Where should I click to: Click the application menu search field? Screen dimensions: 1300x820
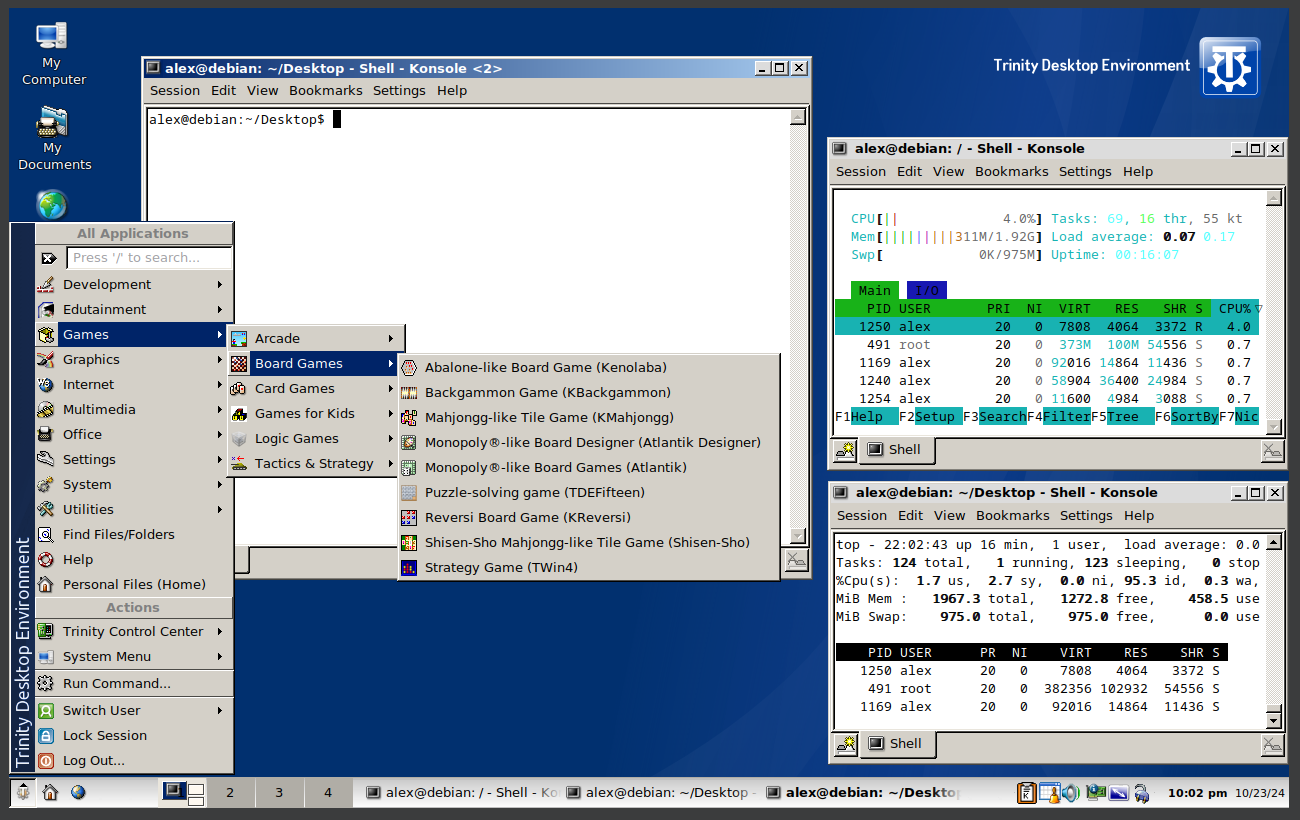pos(150,258)
